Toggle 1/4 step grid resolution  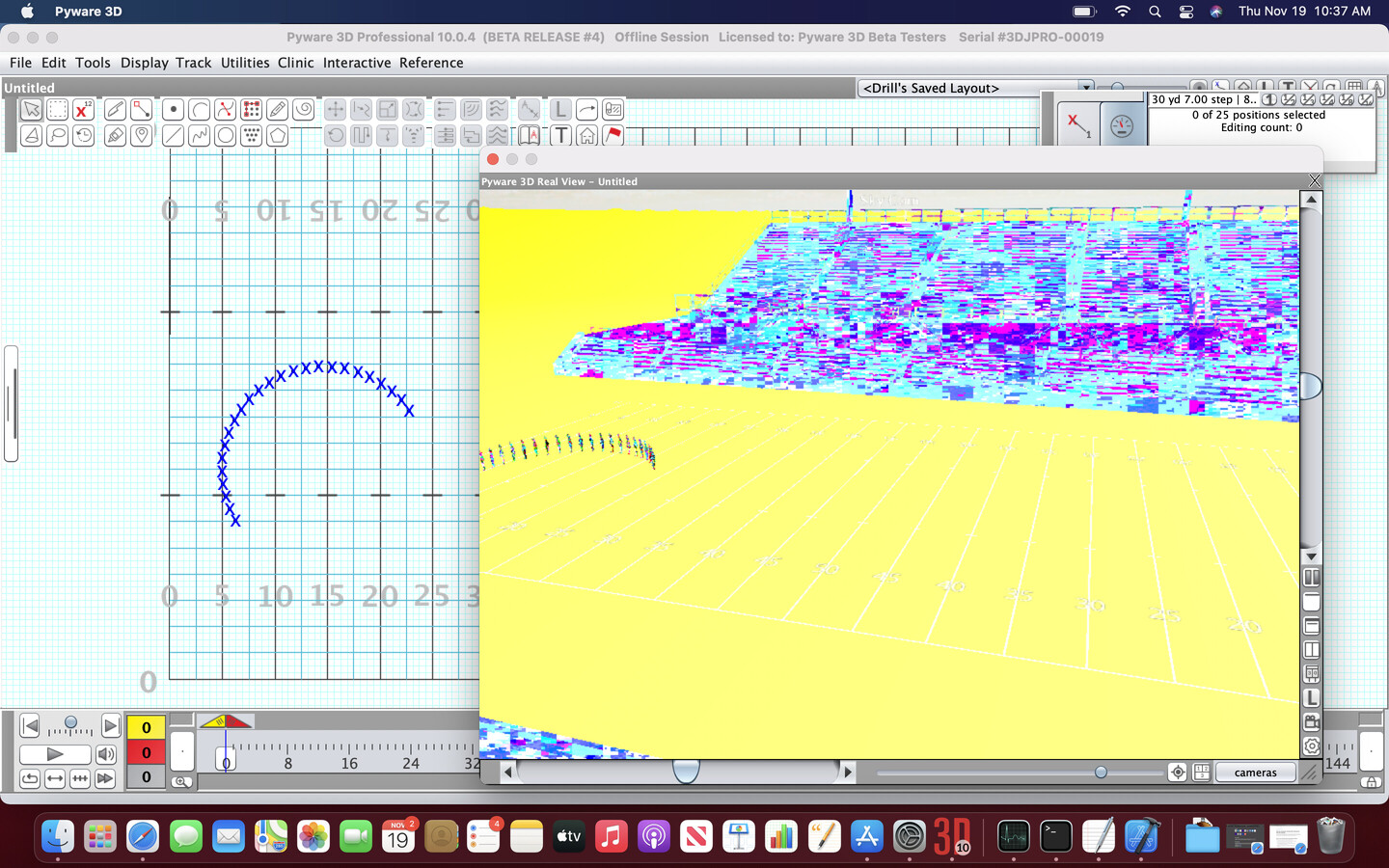[x=1327, y=99]
